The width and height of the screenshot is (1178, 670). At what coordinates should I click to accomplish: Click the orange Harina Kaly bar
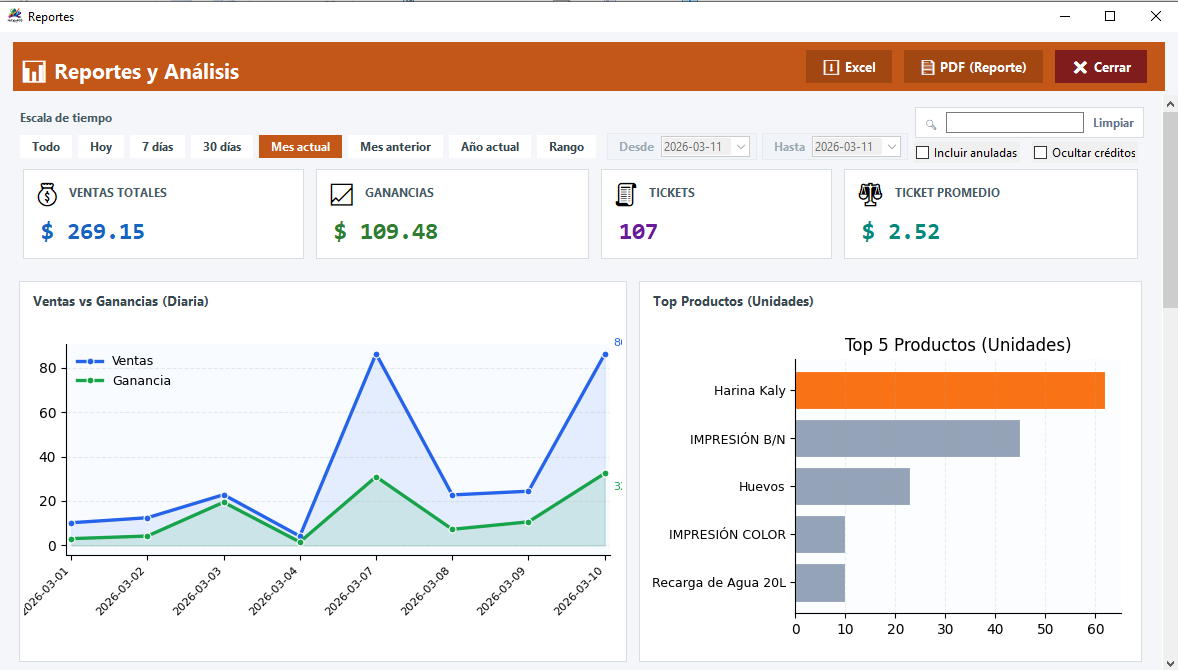tap(950, 390)
